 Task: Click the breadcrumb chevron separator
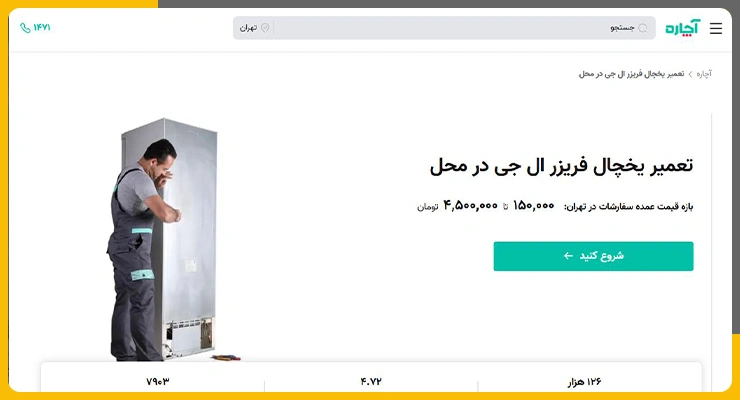(x=690, y=74)
